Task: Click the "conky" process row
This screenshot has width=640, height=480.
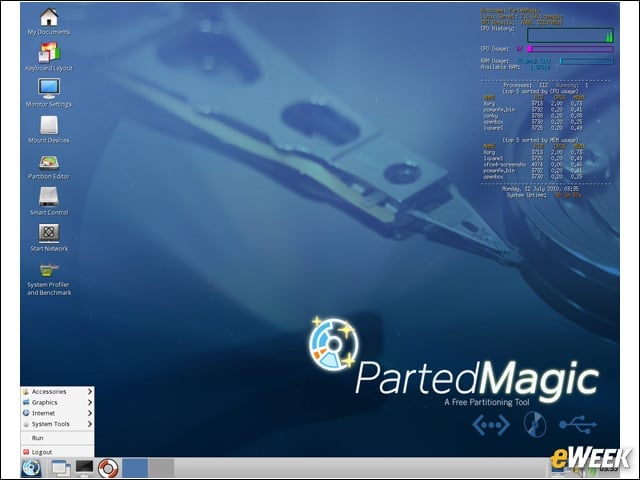Action: tap(533, 116)
